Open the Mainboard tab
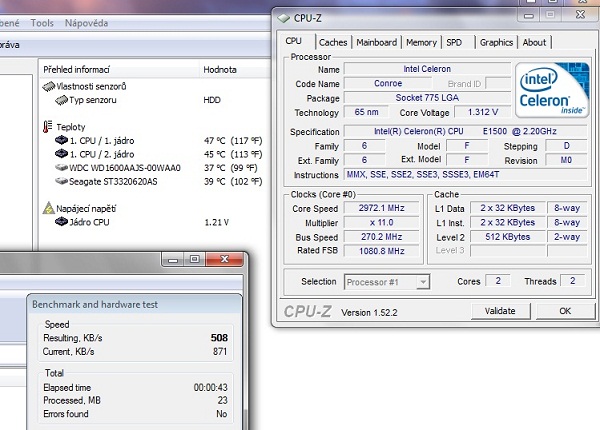600x430 pixels. pyautogui.click(x=376, y=42)
